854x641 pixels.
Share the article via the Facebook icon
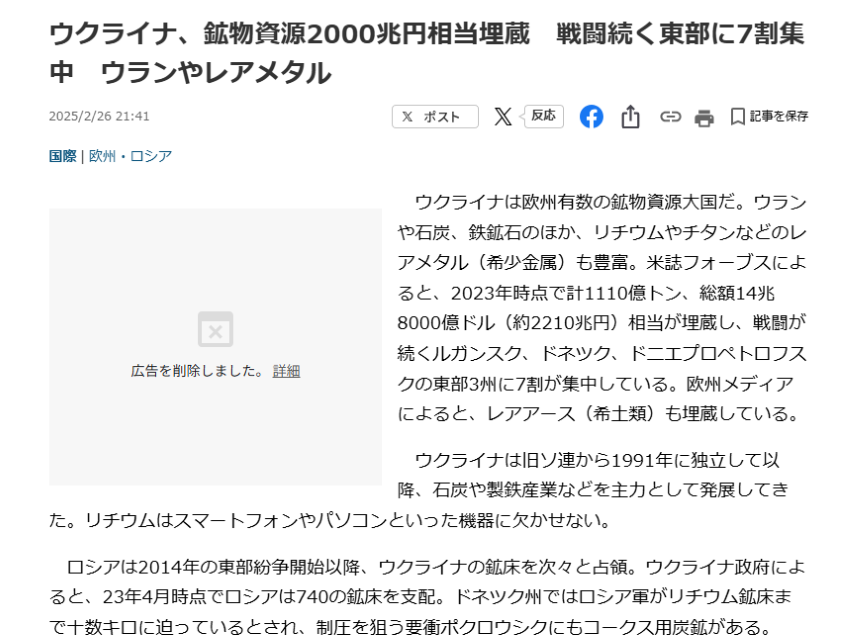click(x=591, y=117)
